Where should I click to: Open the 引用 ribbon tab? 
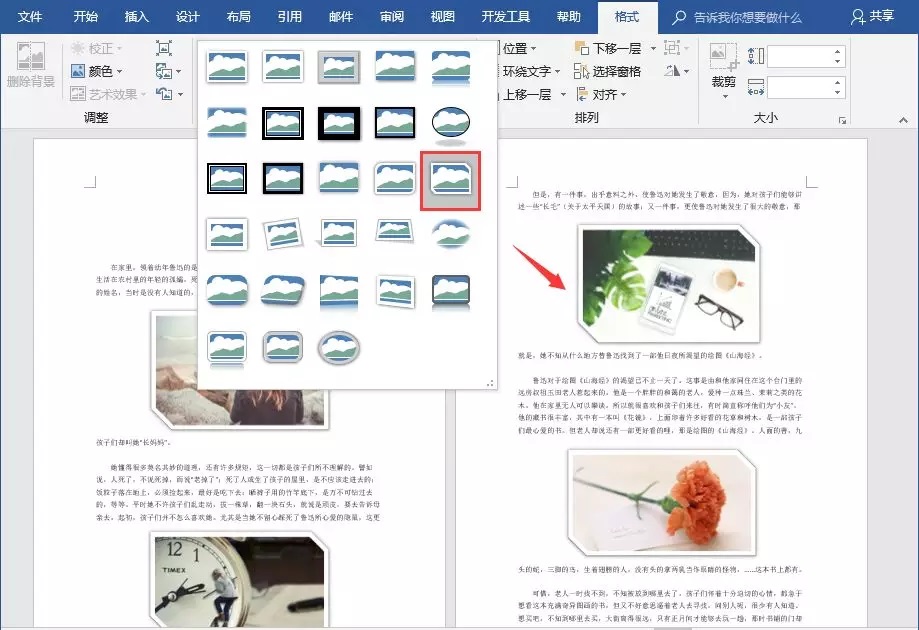pyautogui.click(x=290, y=16)
